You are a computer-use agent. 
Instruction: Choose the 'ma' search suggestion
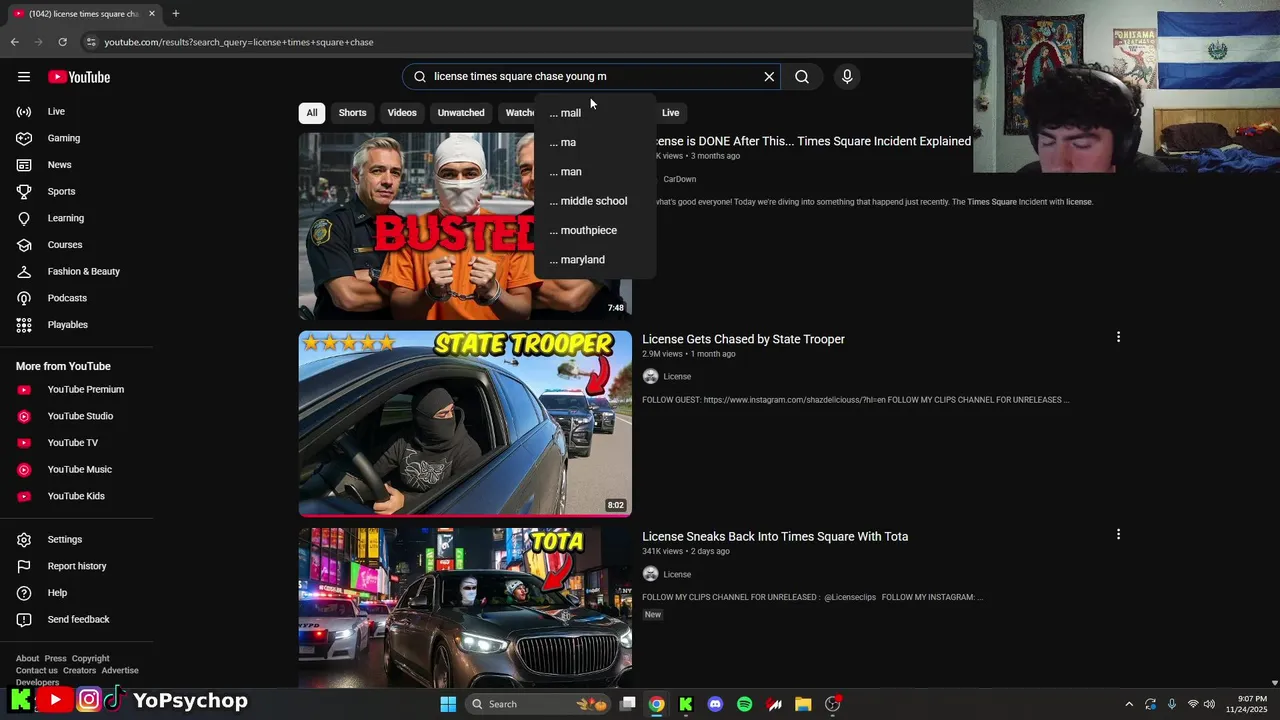pos(595,142)
